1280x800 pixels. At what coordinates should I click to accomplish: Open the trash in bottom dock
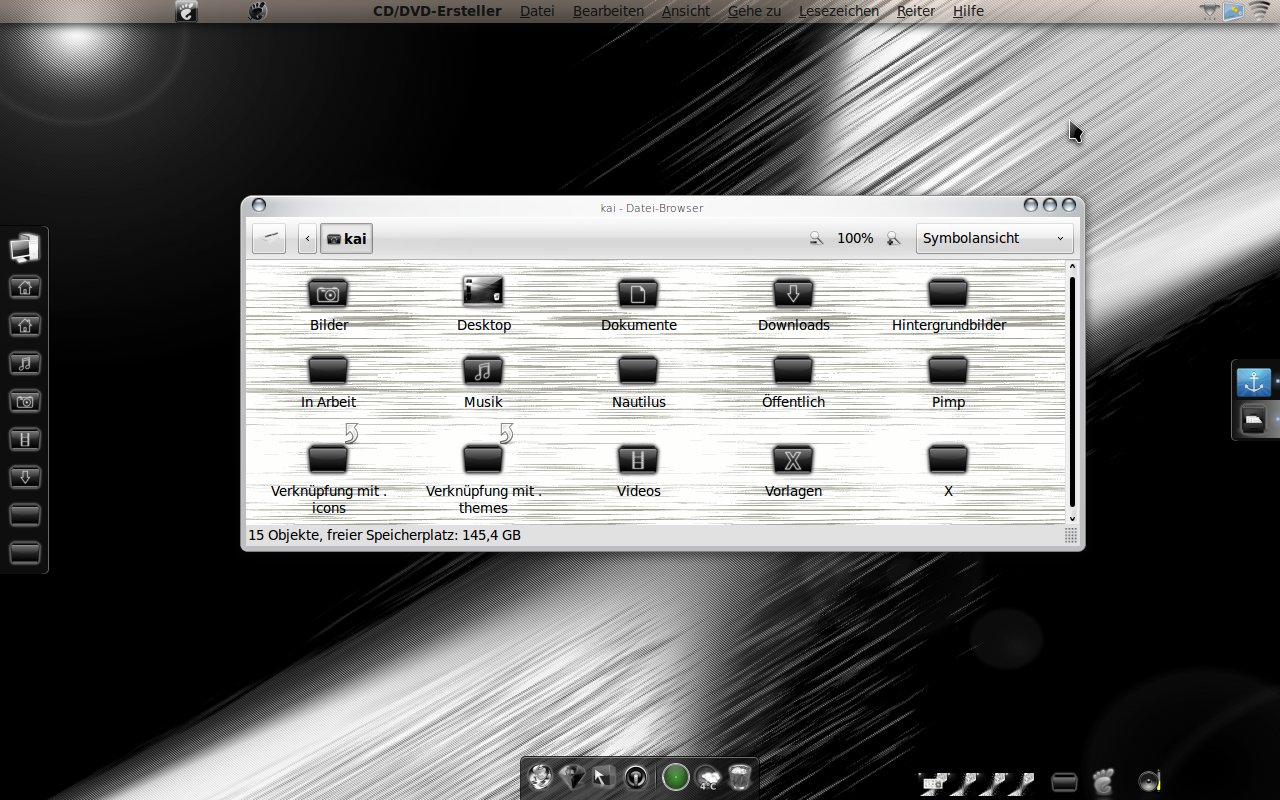(740, 777)
